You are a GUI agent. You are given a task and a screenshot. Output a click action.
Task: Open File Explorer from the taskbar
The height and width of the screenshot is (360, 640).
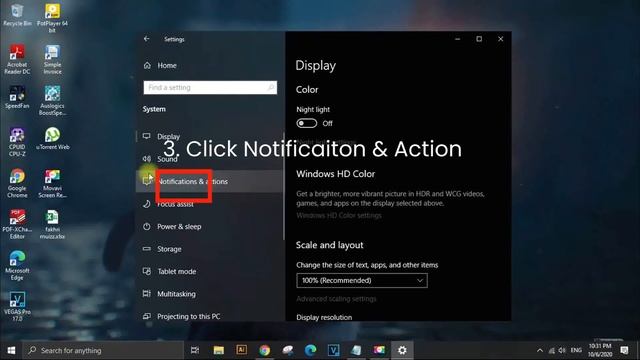218,350
